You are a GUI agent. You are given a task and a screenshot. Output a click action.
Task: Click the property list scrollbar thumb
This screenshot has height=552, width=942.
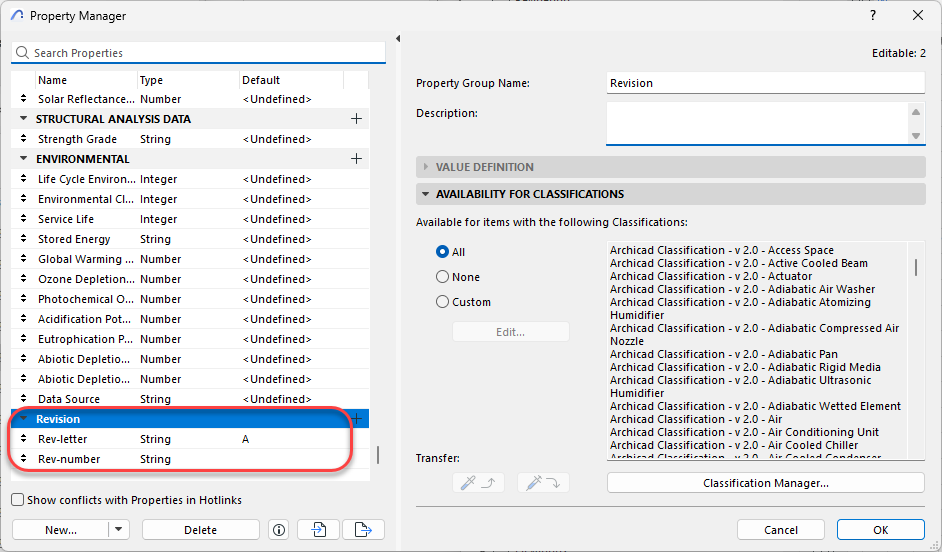377,455
